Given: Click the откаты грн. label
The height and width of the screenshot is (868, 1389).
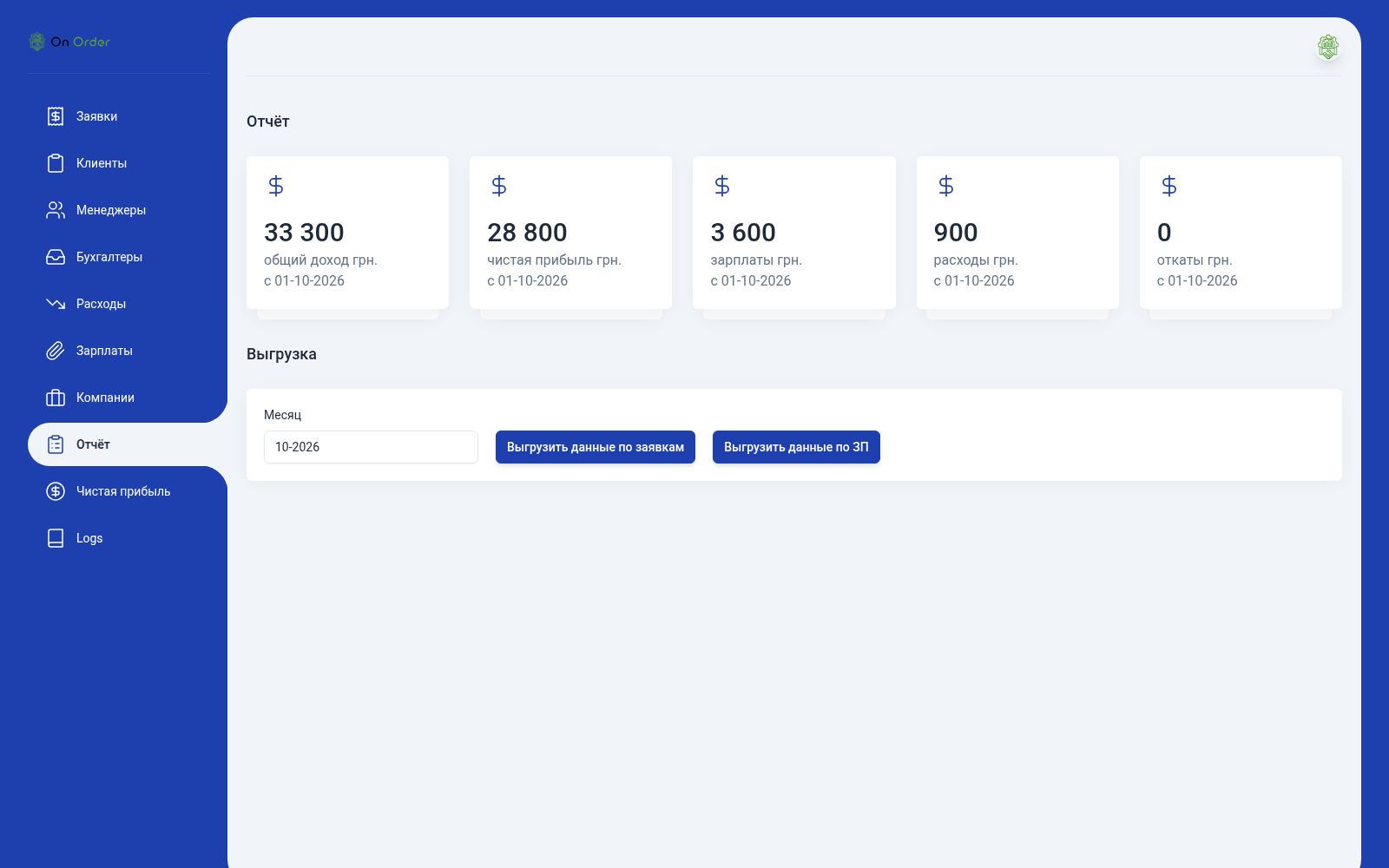Looking at the screenshot, I should point(1195,260).
